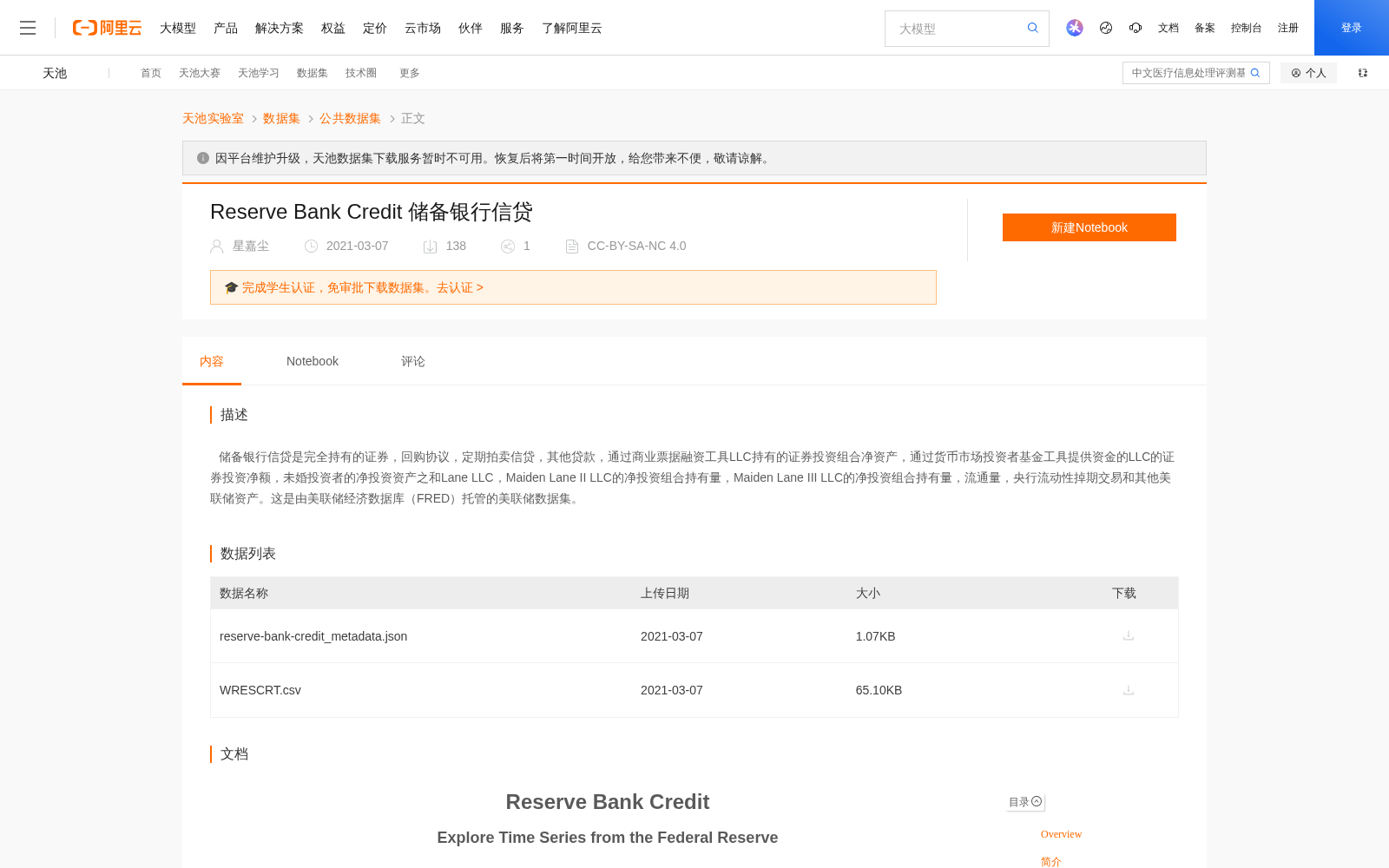Screen dimensions: 1389x868
Task: Open 天池学习 nav item
Action: pos(259,73)
